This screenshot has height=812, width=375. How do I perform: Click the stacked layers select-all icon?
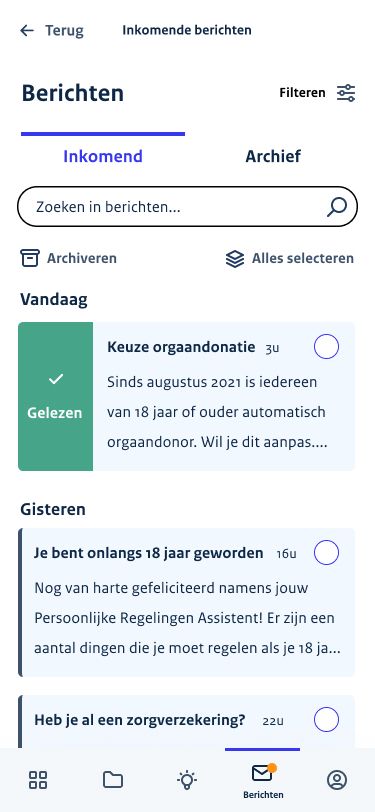click(x=235, y=258)
